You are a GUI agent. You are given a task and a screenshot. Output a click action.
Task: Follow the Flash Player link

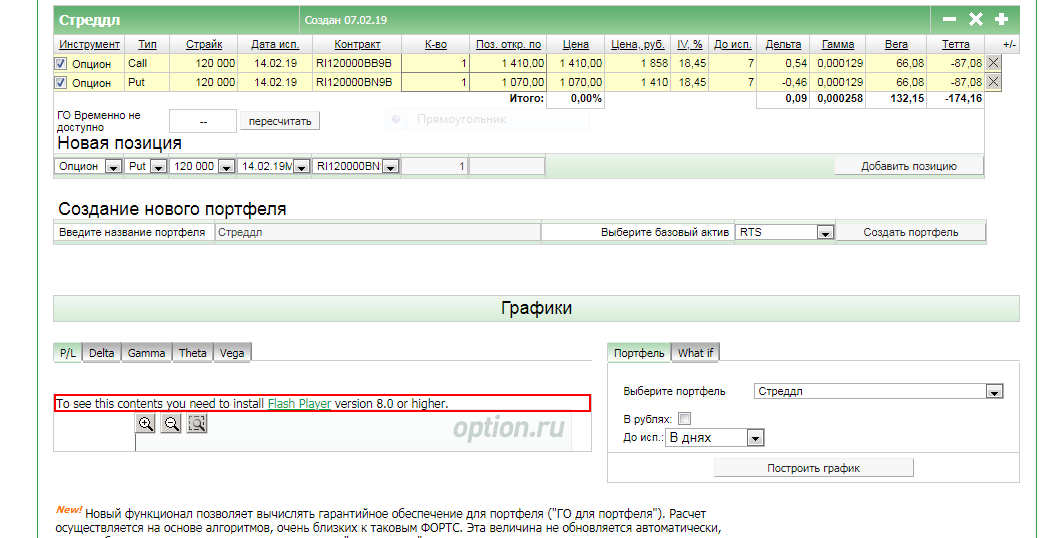(299, 403)
